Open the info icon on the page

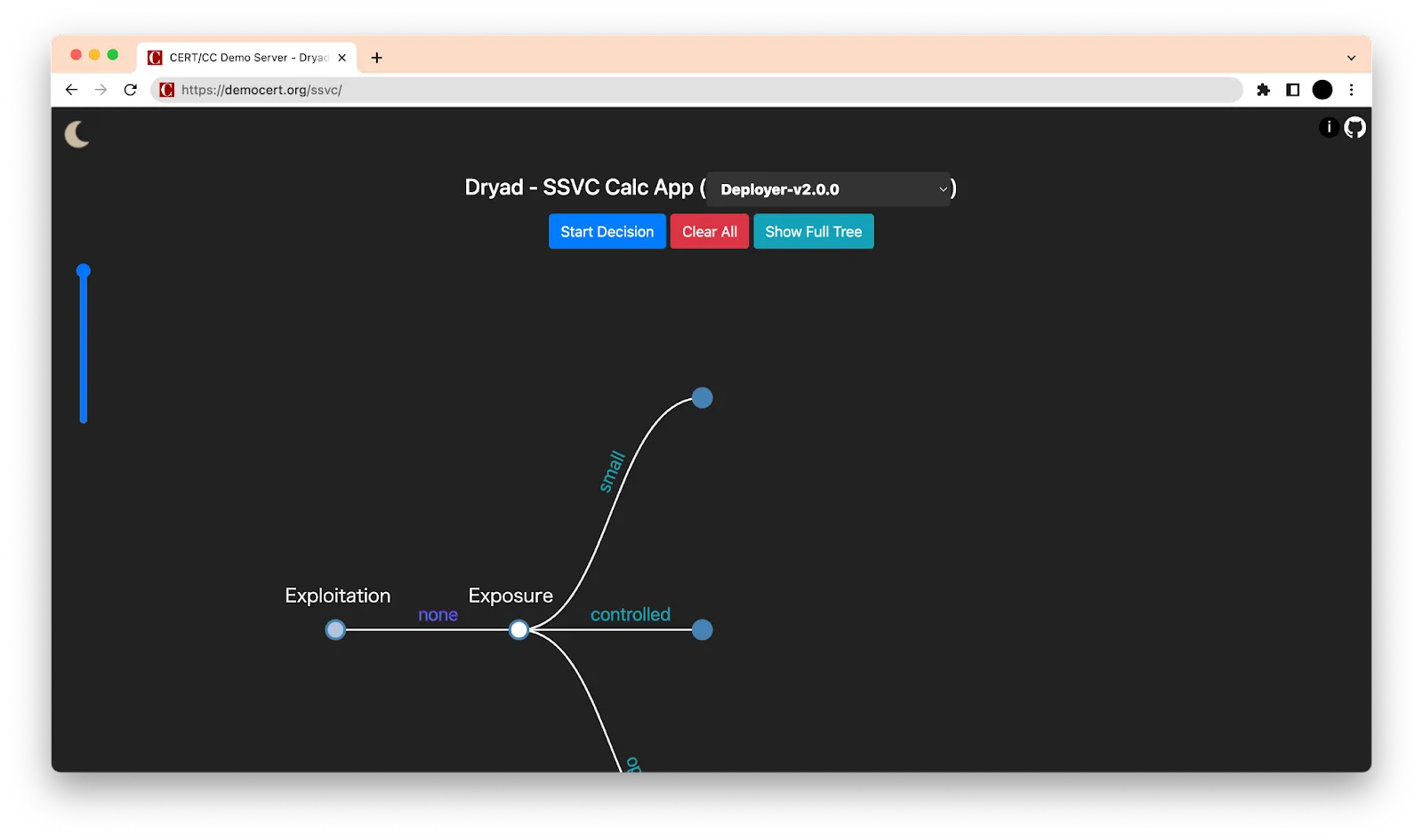pyautogui.click(x=1328, y=127)
